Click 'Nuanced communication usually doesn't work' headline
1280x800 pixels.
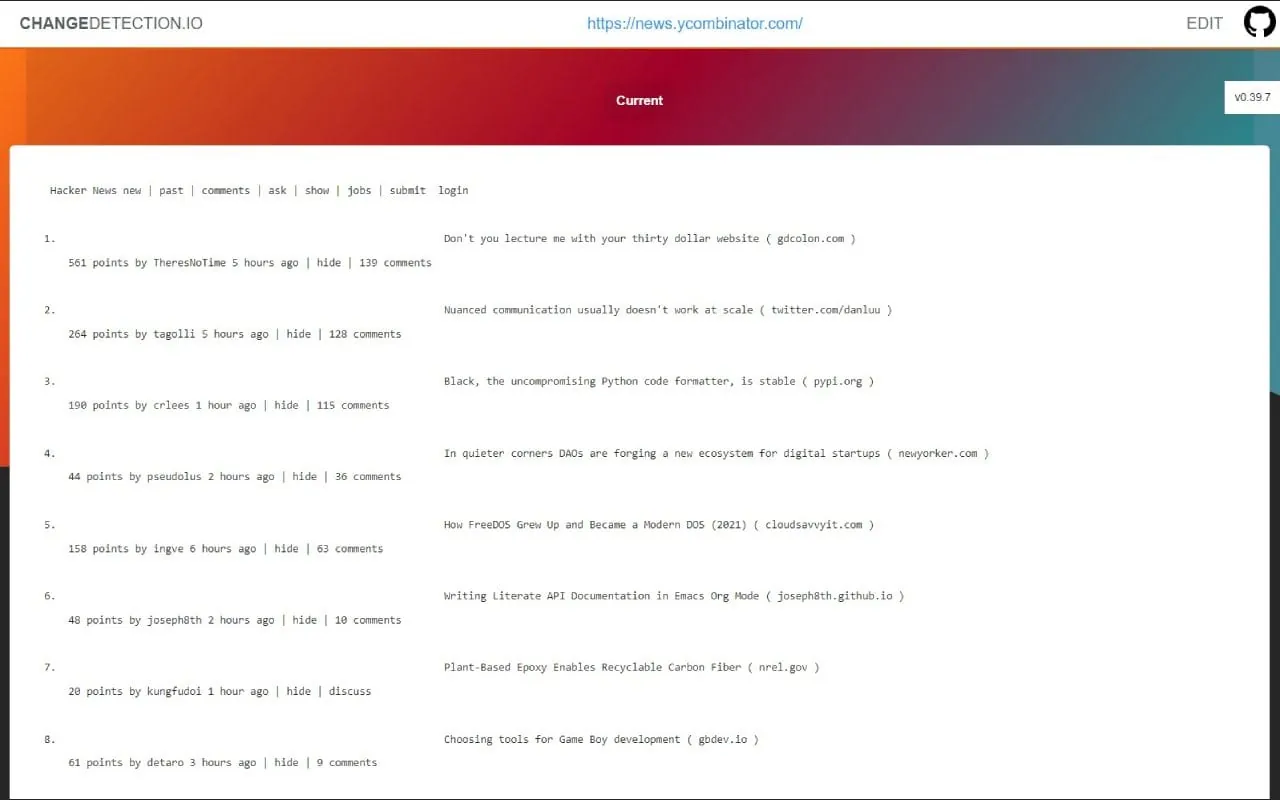tap(668, 310)
